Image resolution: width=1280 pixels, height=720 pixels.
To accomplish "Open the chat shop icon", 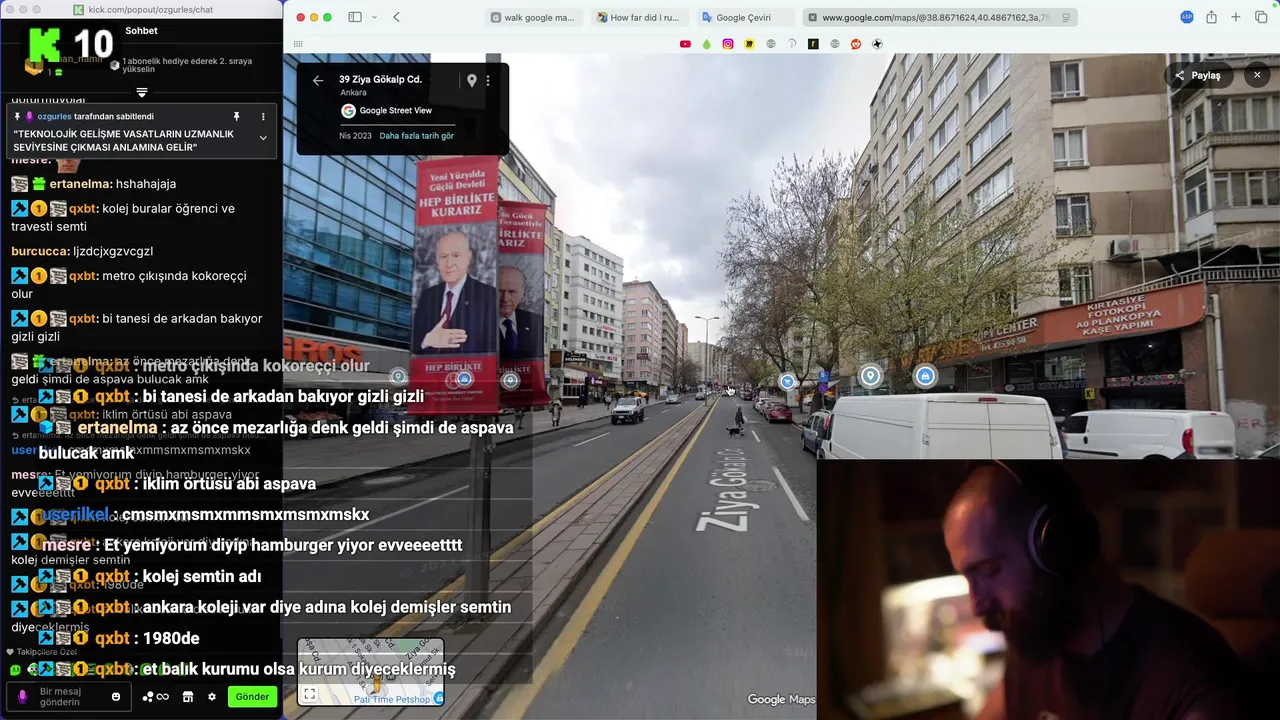I will coord(187,697).
